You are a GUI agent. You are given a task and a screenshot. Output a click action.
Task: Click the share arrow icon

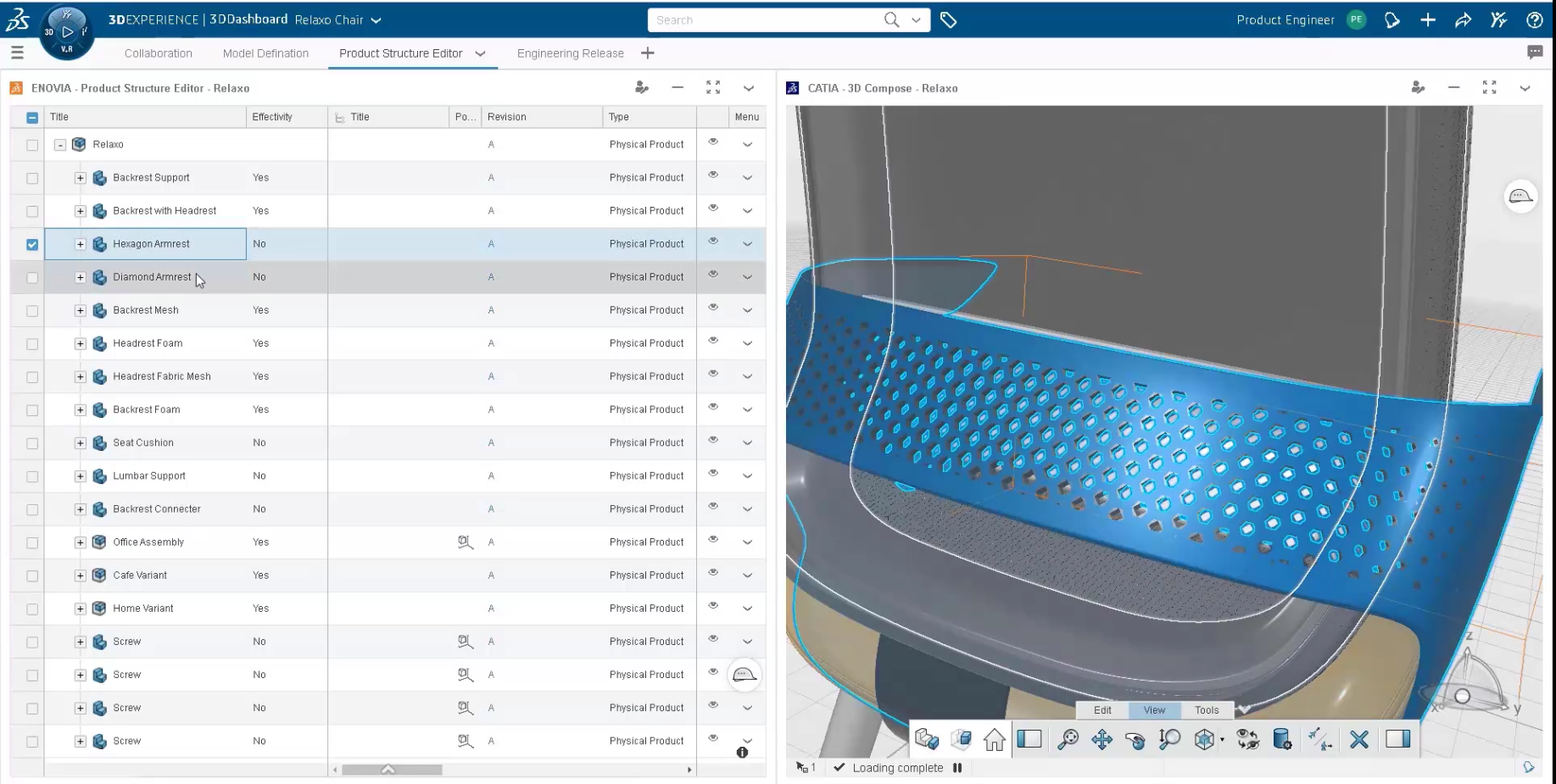1464,20
